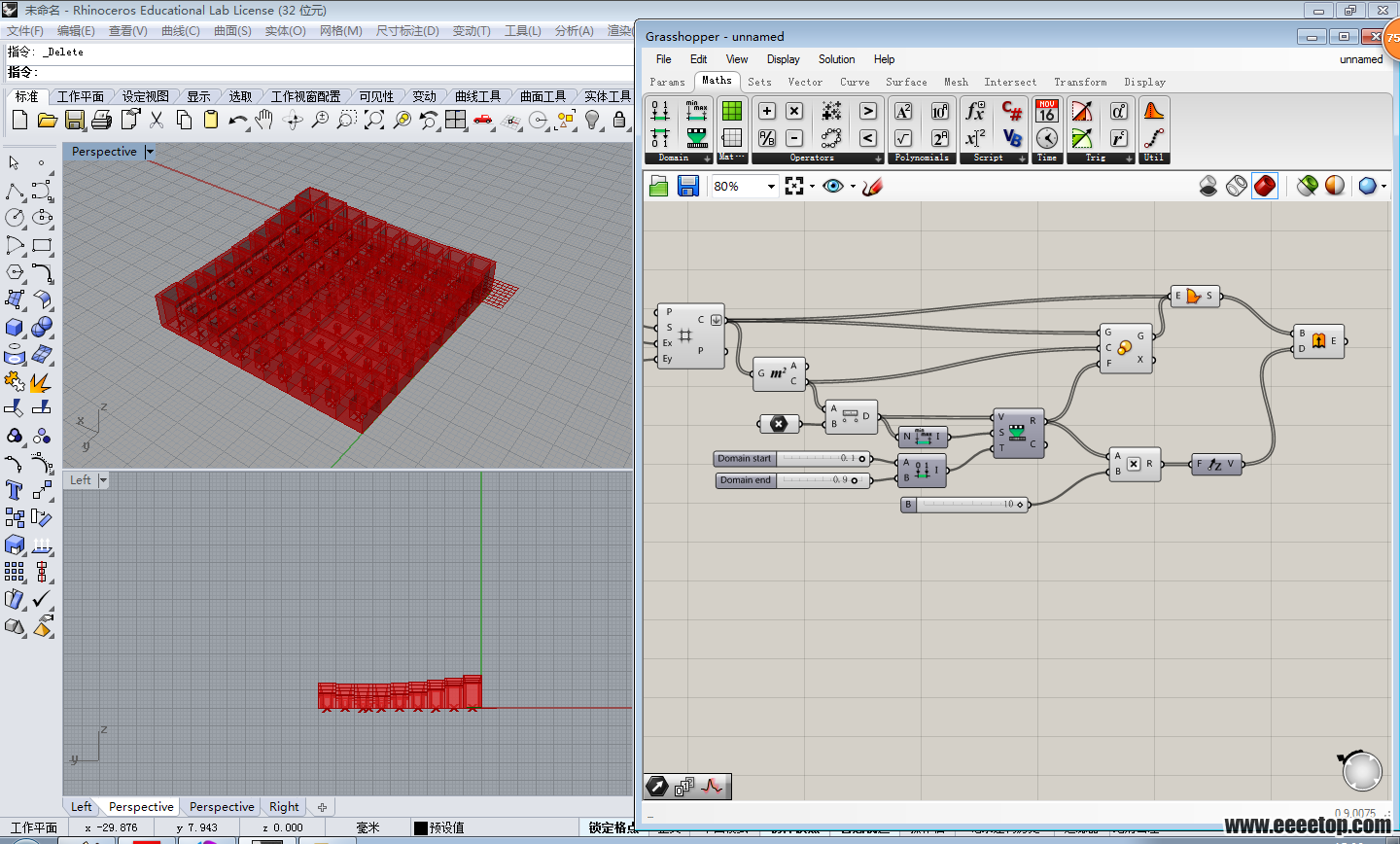Image resolution: width=1400 pixels, height=844 pixels.
Task: Click the Addition operator component icon
Action: (767, 111)
